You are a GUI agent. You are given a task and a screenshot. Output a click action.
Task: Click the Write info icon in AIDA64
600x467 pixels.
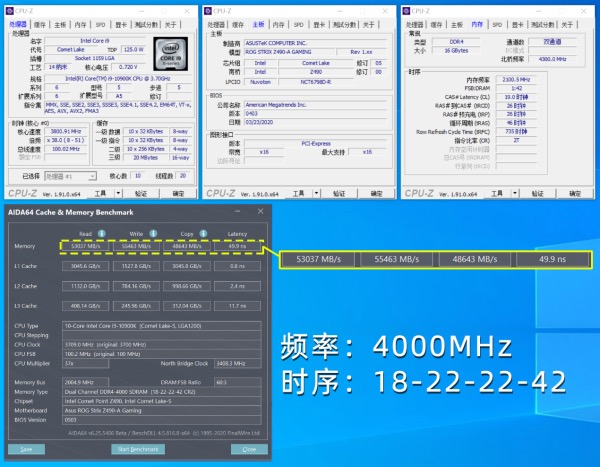tap(153, 233)
